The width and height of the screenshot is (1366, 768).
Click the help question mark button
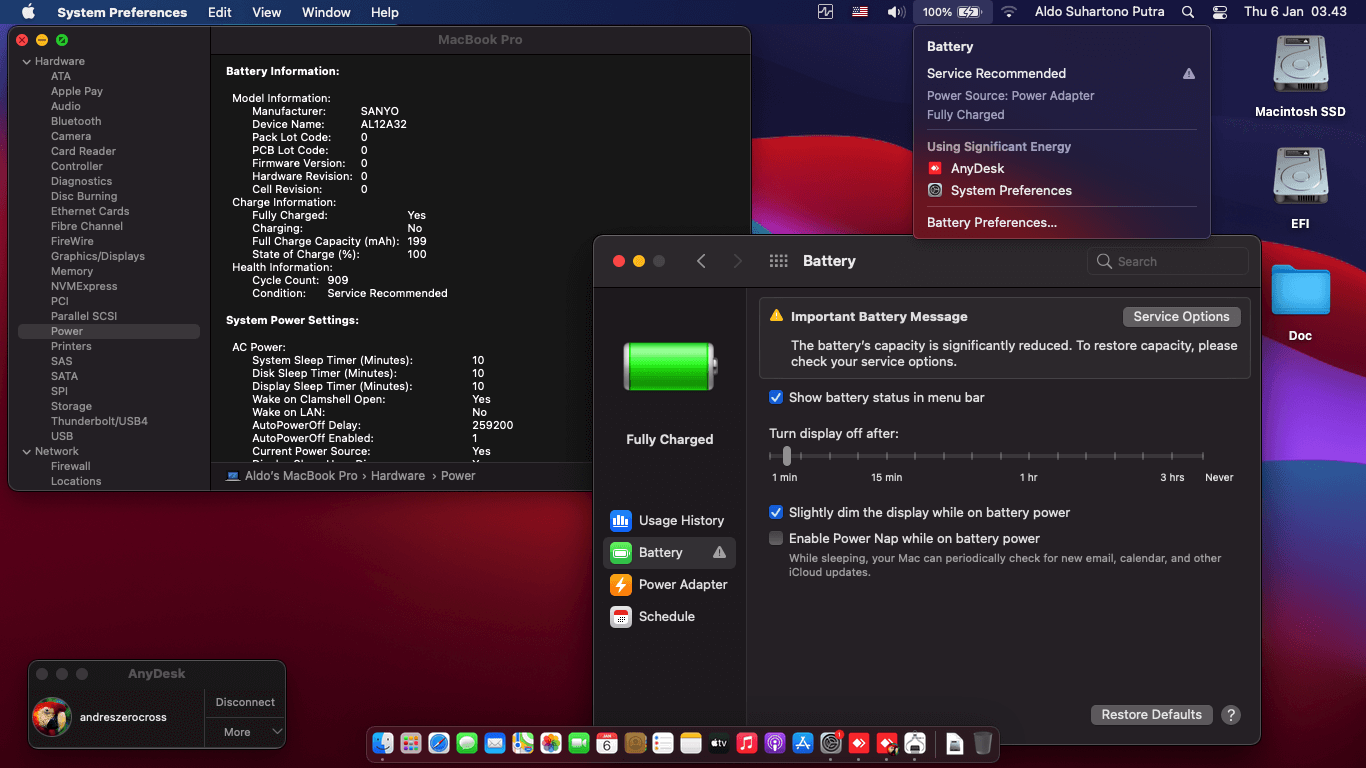[1231, 715]
